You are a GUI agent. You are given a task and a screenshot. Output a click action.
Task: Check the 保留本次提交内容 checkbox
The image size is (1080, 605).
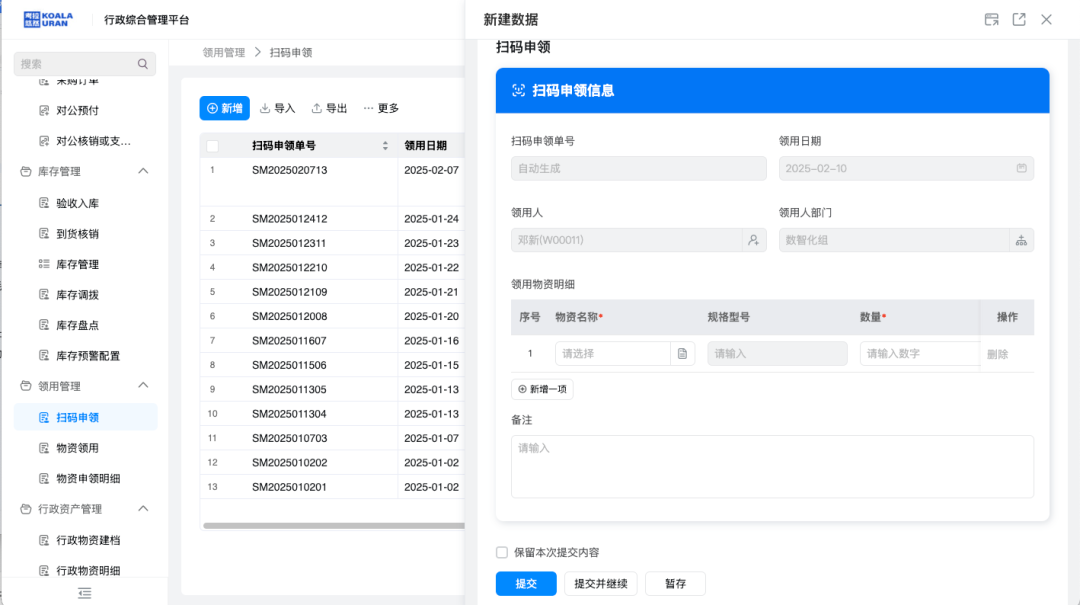coord(502,552)
